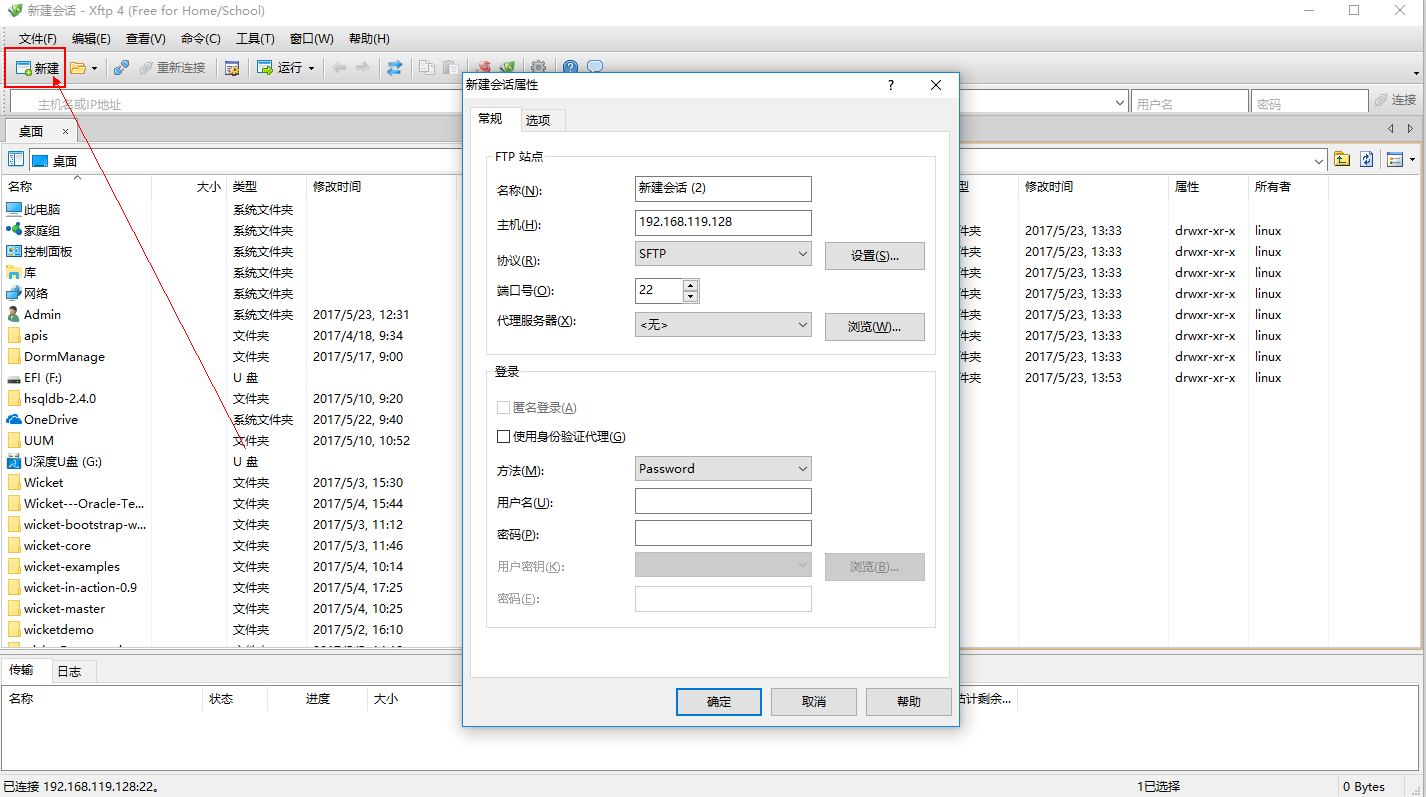Screen dimensions: 1426x797
Task: Click the 帮助 help button in the dialog
Action: 909,702
